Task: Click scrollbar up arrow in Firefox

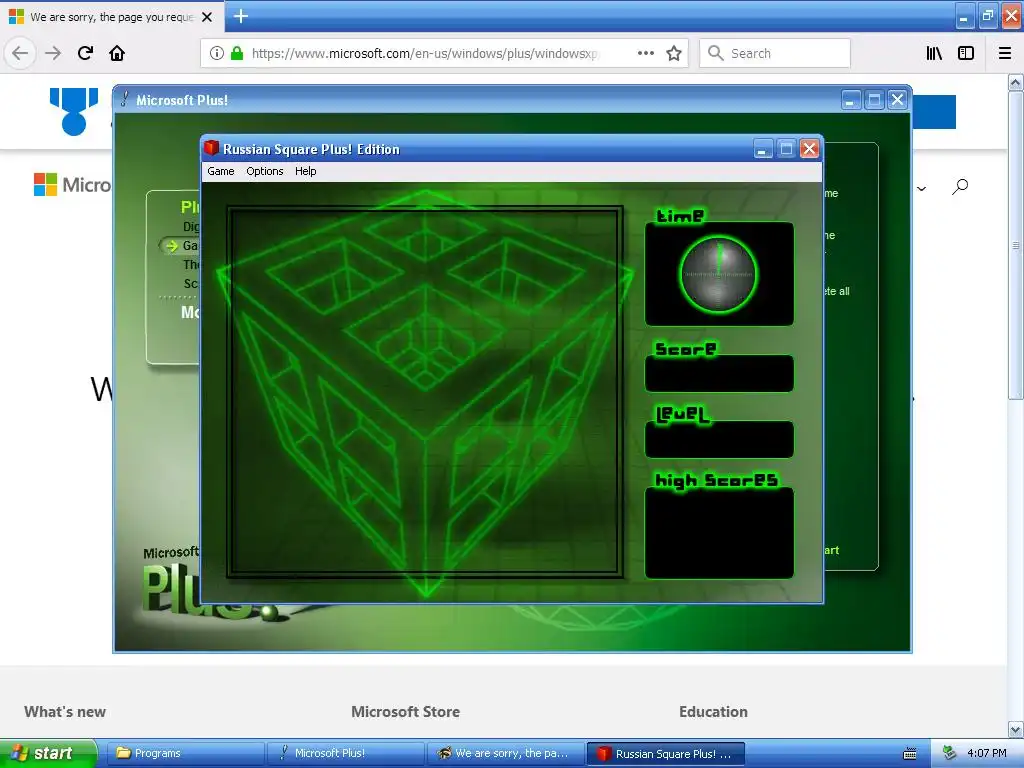Action: coord(1016,83)
